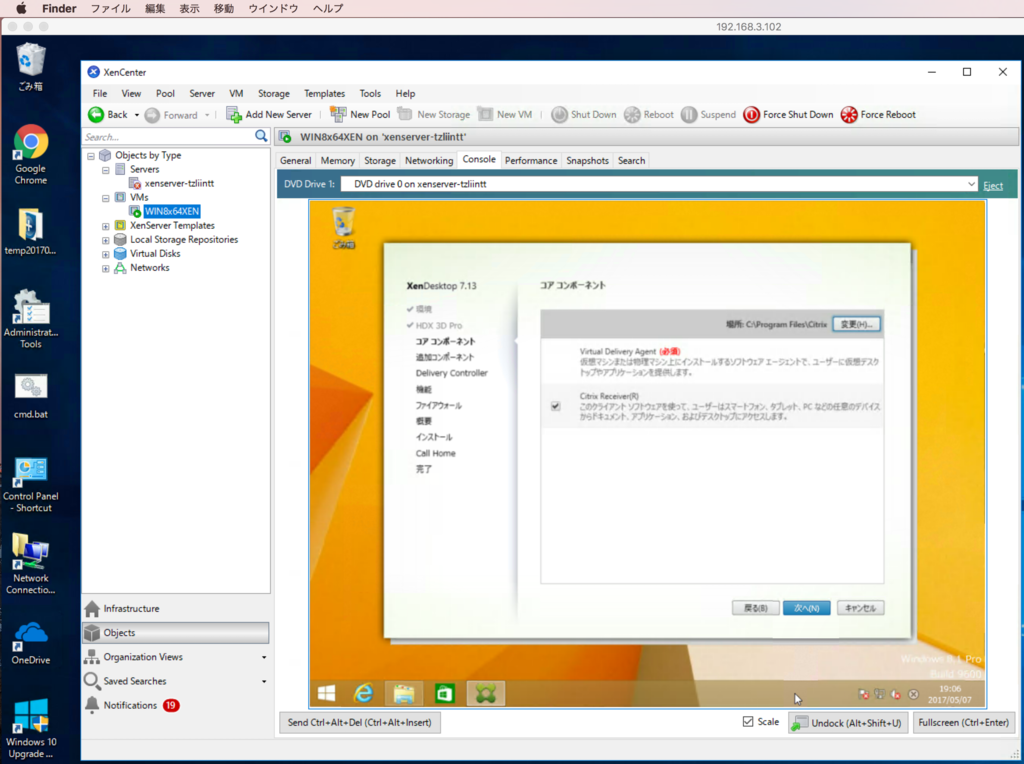Click the search magnifier icon
The height and width of the screenshot is (764, 1024).
pos(261,136)
